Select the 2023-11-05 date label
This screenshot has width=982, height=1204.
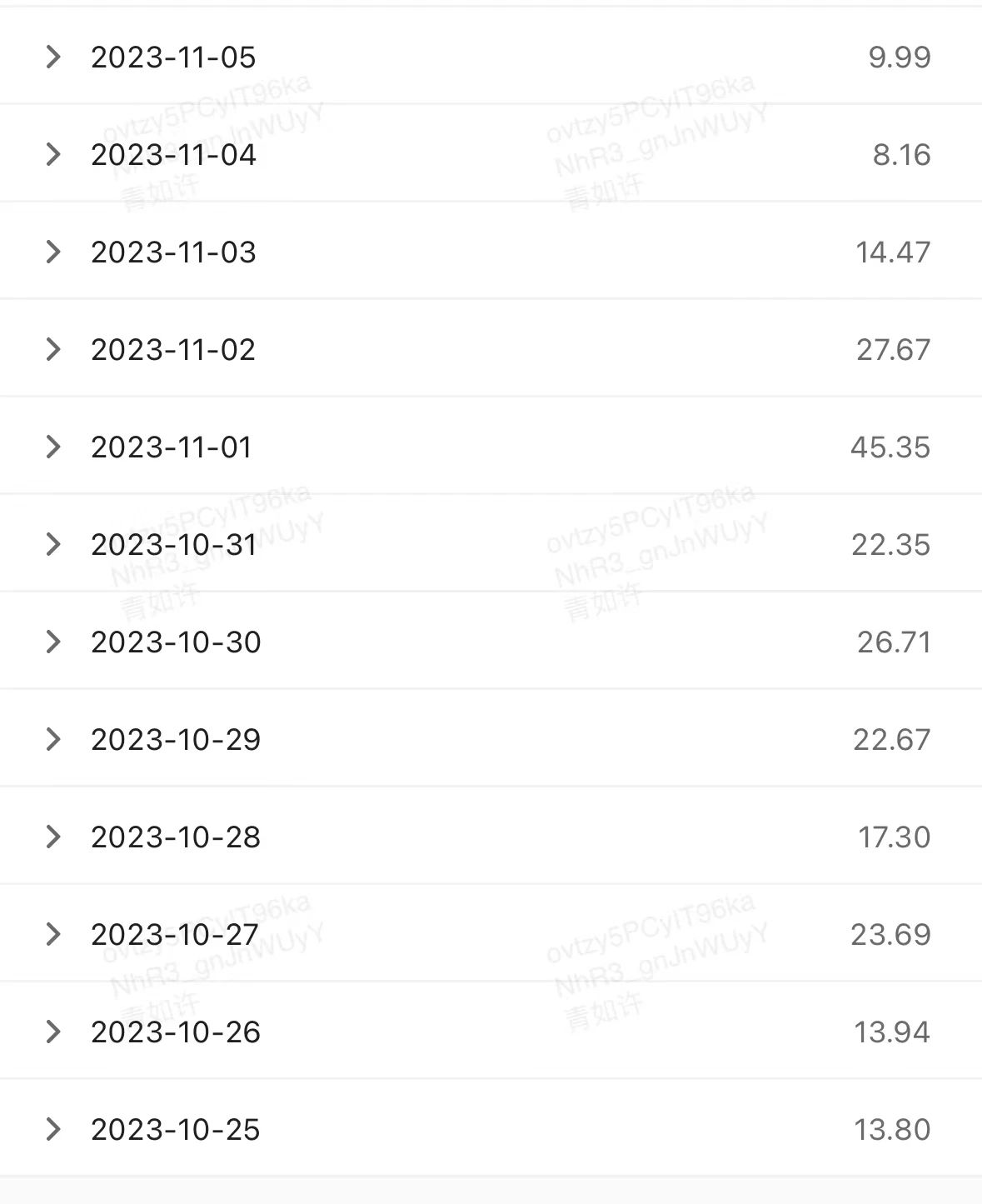pyautogui.click(x=173, y=57)
